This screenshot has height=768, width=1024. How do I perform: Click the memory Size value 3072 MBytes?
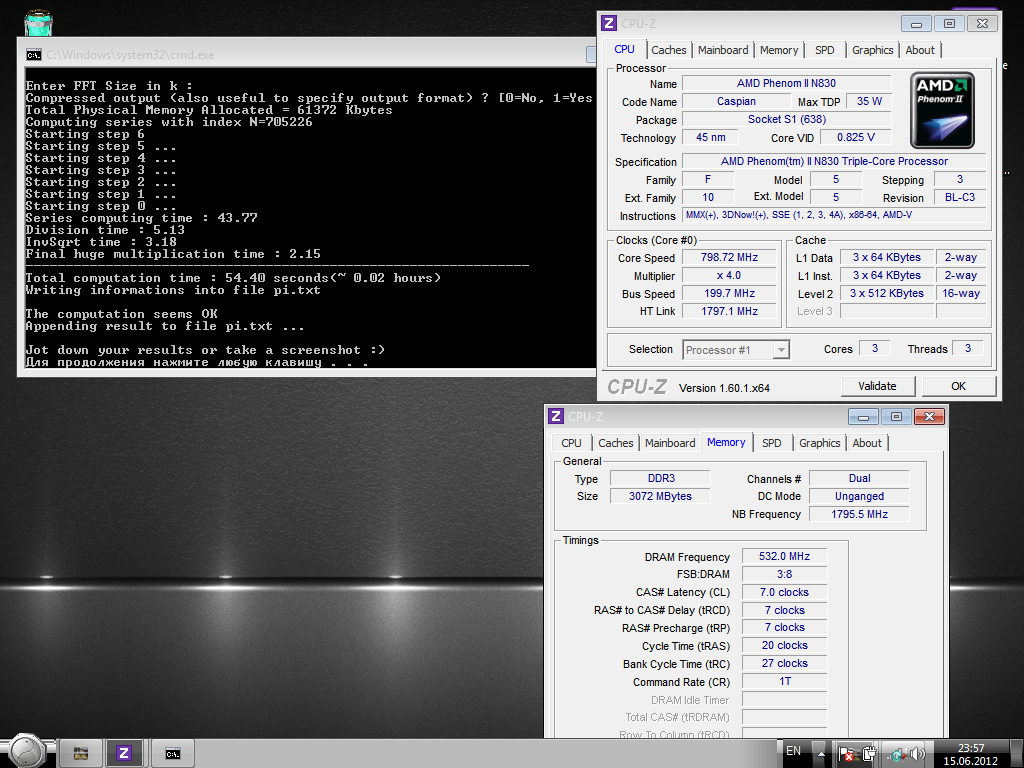pos(660,496)
